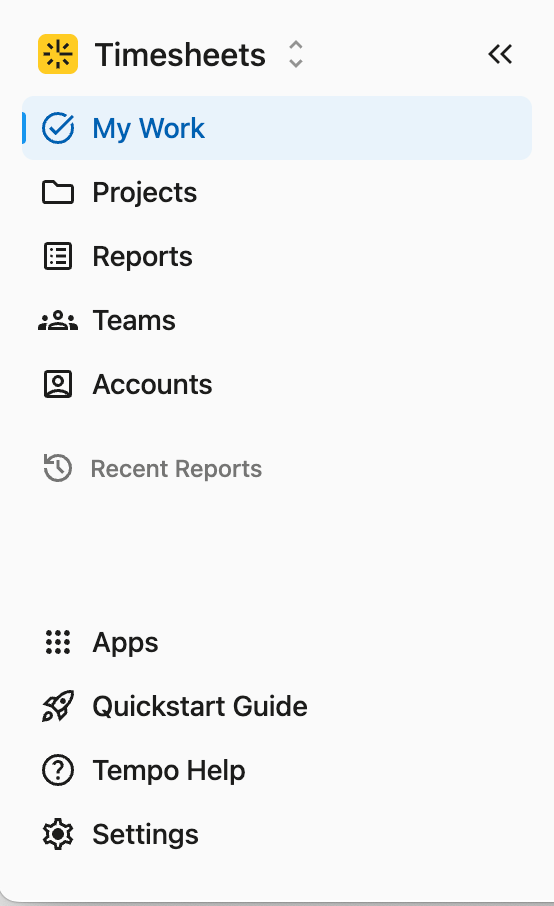Click the Recent Reports history clock icon
The image size is (554, 906).
(x=58, y=468)
